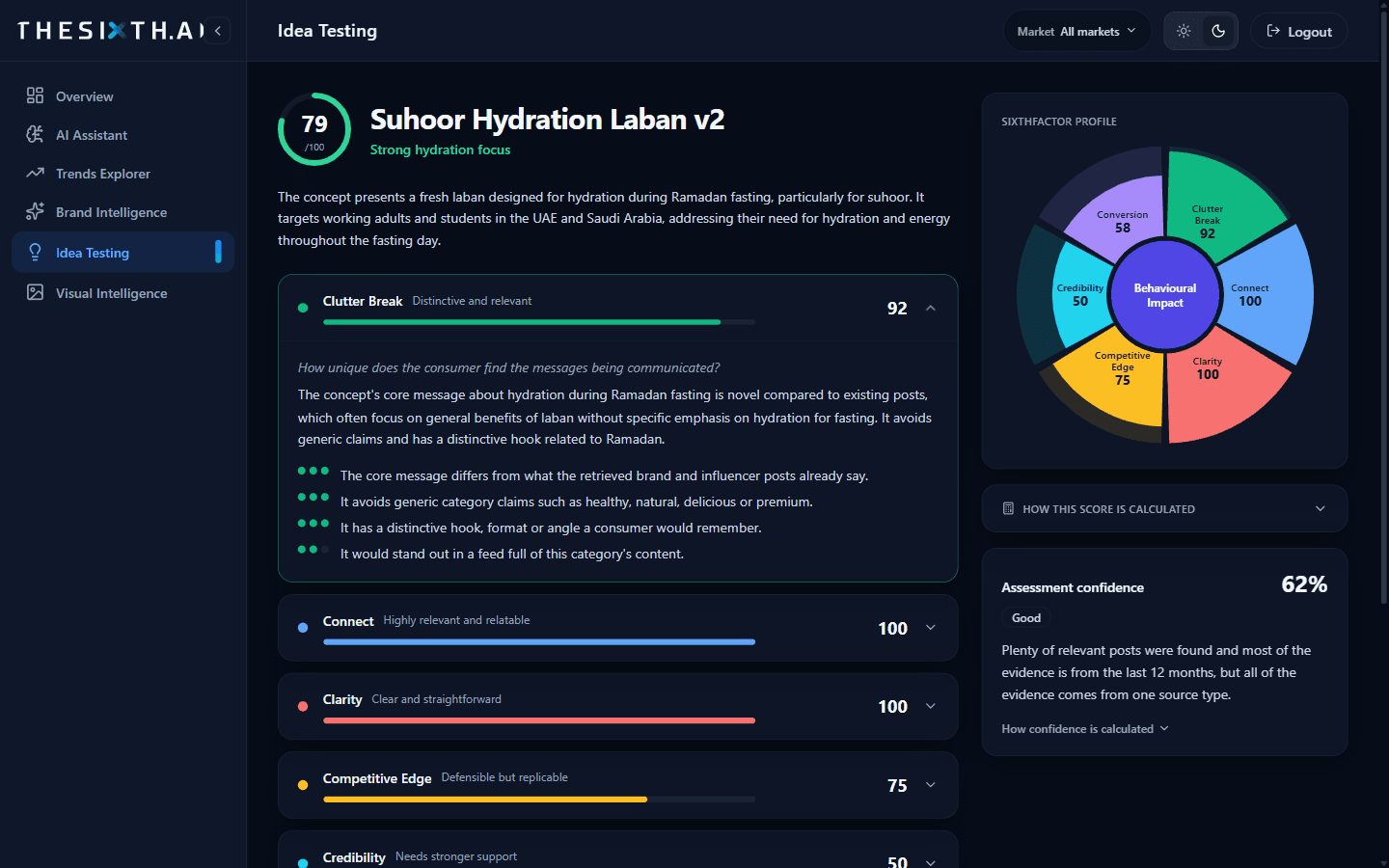Navigate to Brand Intelligence
Screen dimensions: 1389x868
[123, 211]
